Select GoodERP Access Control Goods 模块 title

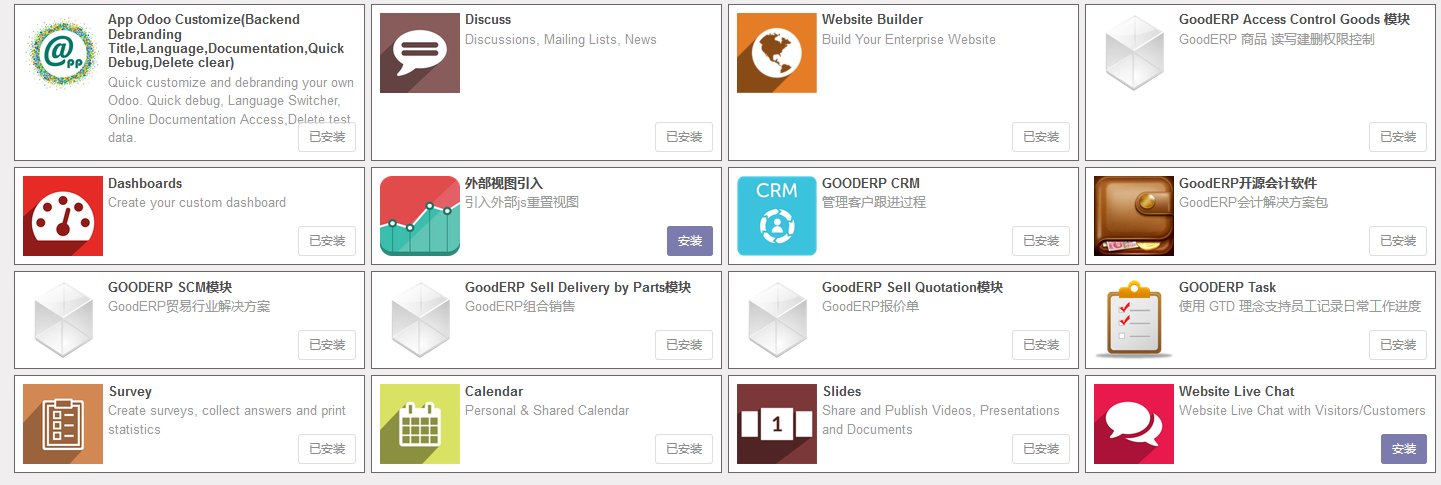point(1294,19)
